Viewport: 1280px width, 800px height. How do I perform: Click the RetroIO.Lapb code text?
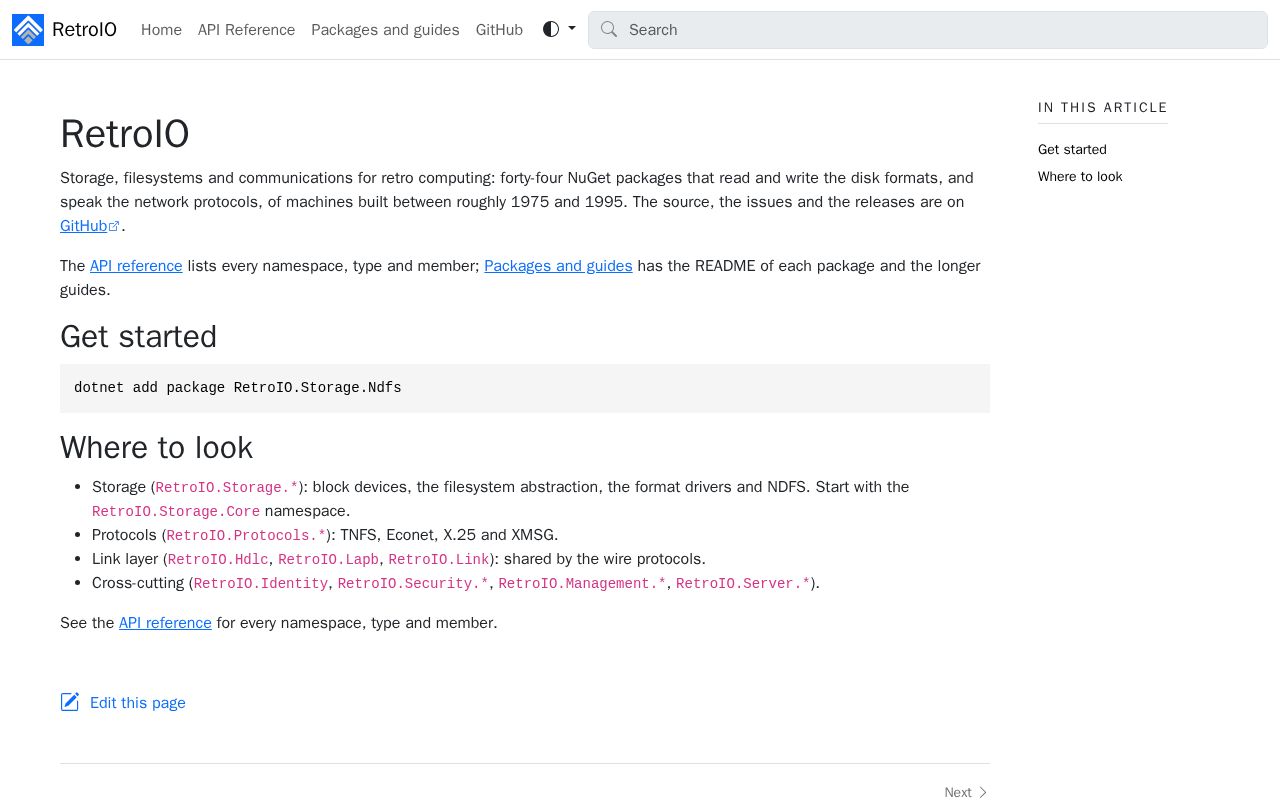[329, 560]
